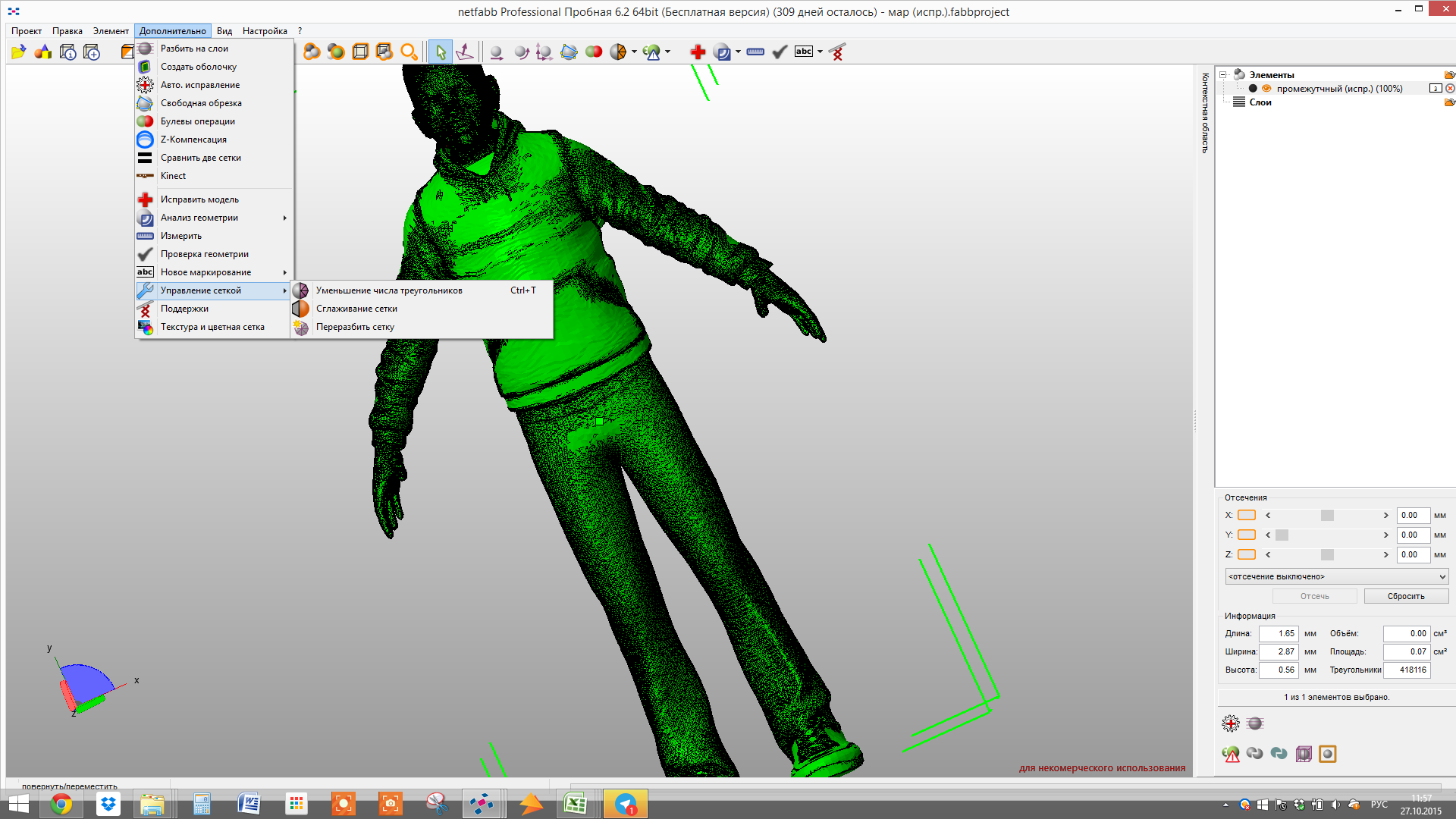Image resolution: width=1456 pixels, height=819 pixels.
Task: Click the Отсечь button
Action: click(x=1314, y=596)
